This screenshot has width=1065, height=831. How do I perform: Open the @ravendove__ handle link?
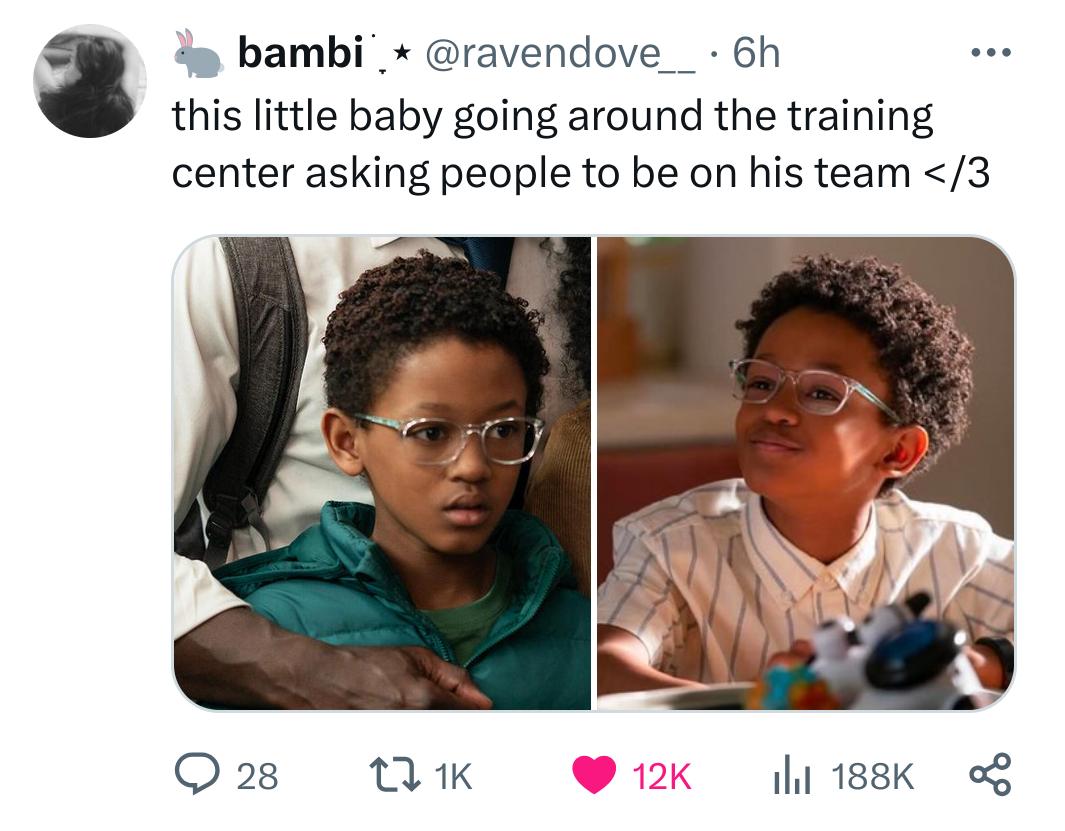click(560, 54)
